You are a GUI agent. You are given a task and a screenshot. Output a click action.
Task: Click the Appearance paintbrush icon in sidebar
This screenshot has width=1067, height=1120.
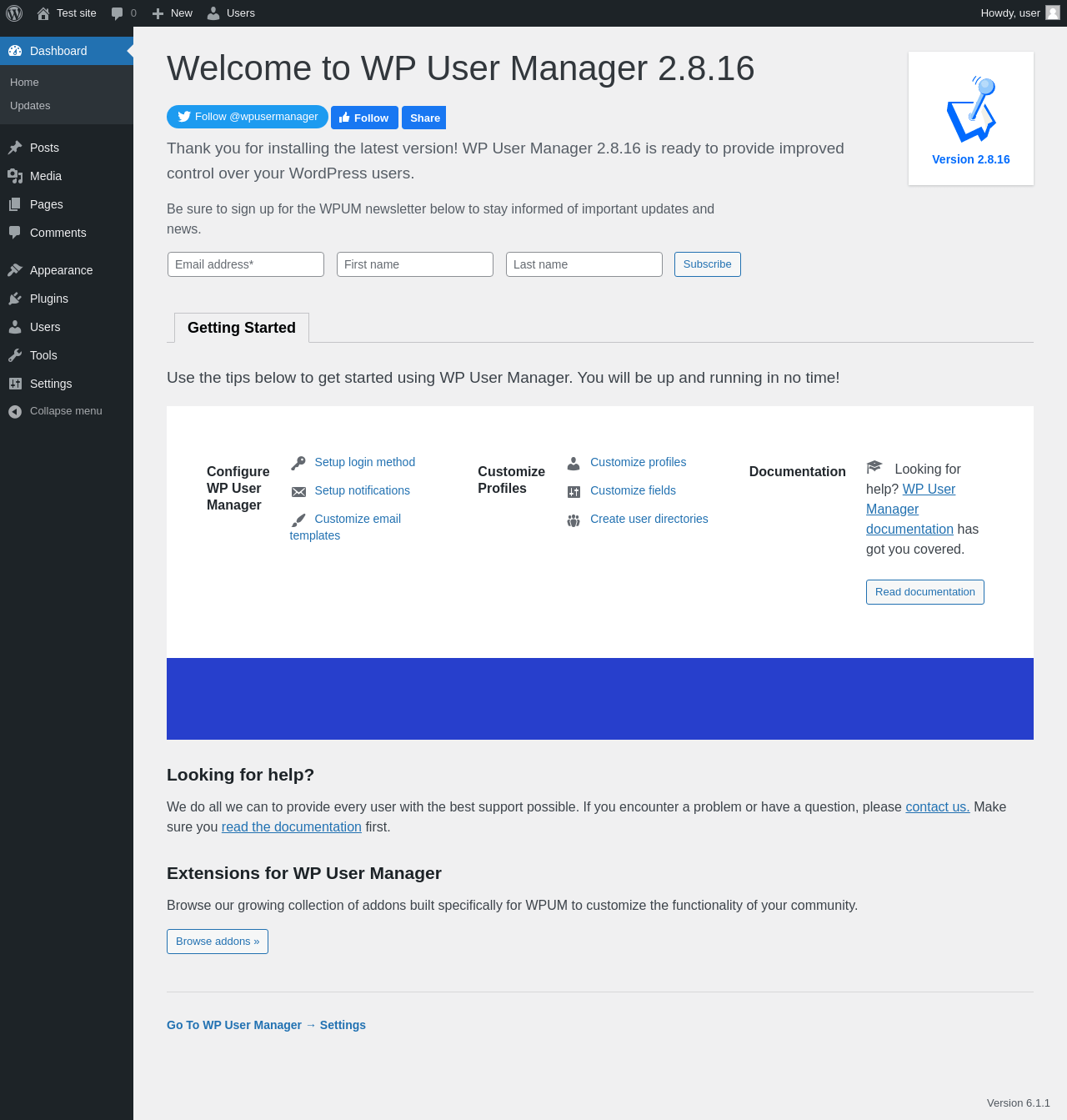coord(15,270)
